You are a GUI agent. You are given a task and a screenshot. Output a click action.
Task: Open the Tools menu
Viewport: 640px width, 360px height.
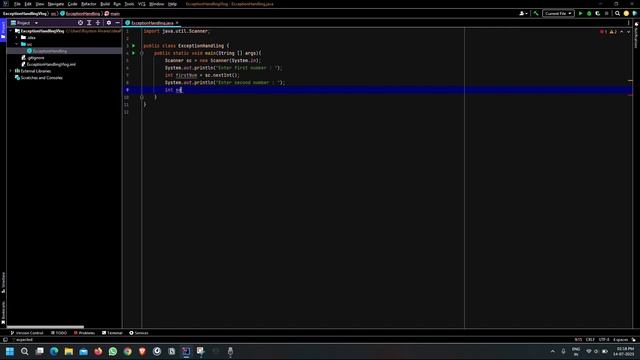click(x=129, y=4)
